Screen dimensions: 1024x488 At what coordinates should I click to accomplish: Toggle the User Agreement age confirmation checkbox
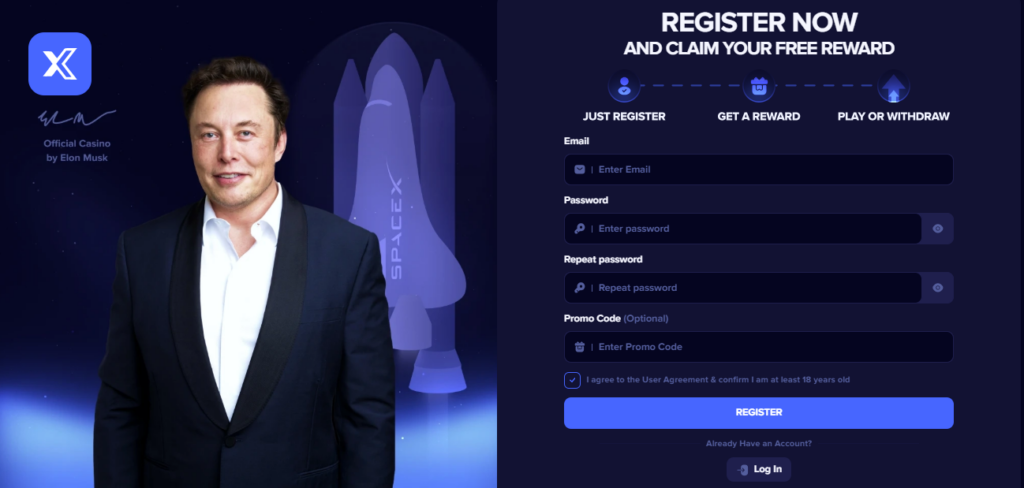pos(572,380)
